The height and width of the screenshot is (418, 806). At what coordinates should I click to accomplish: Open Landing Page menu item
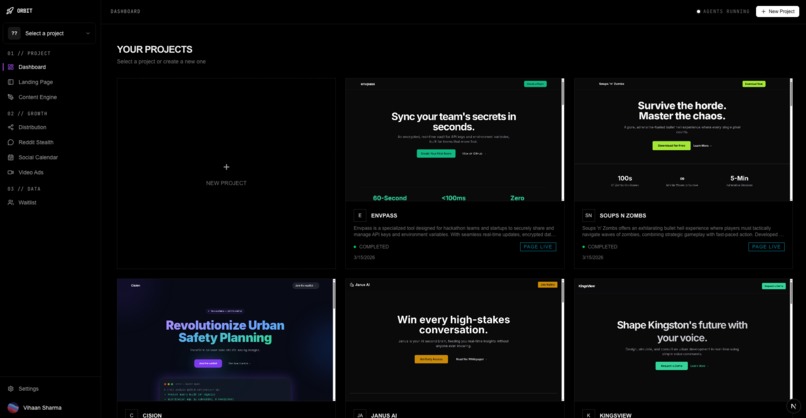pyautogui.click(x=35, y=82)
